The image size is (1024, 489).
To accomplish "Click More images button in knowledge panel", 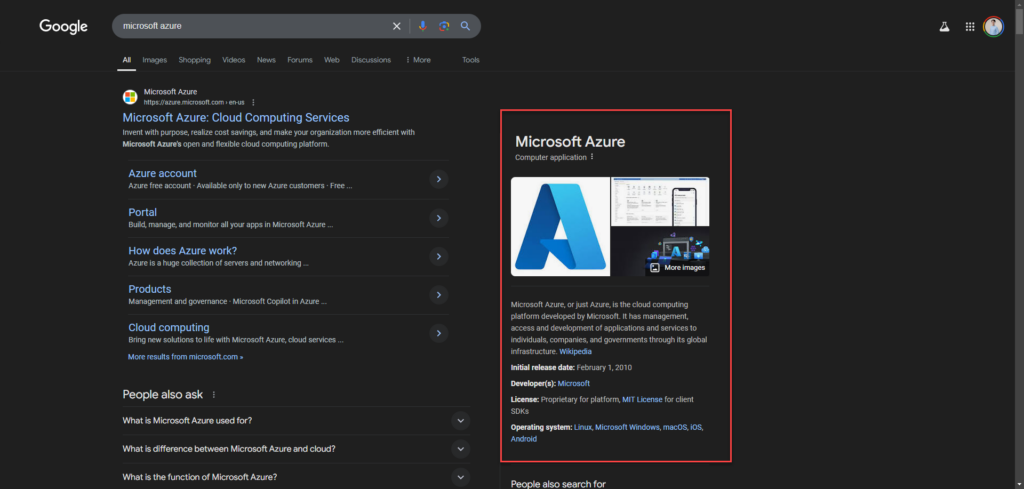I will click(x=677, y=268).
